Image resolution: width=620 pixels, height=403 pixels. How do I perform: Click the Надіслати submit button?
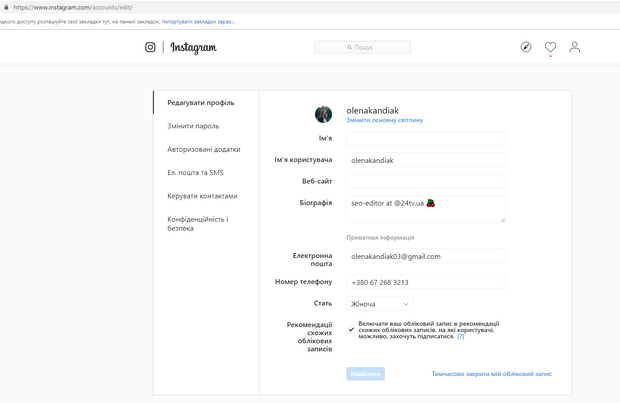tap(365, 374)
